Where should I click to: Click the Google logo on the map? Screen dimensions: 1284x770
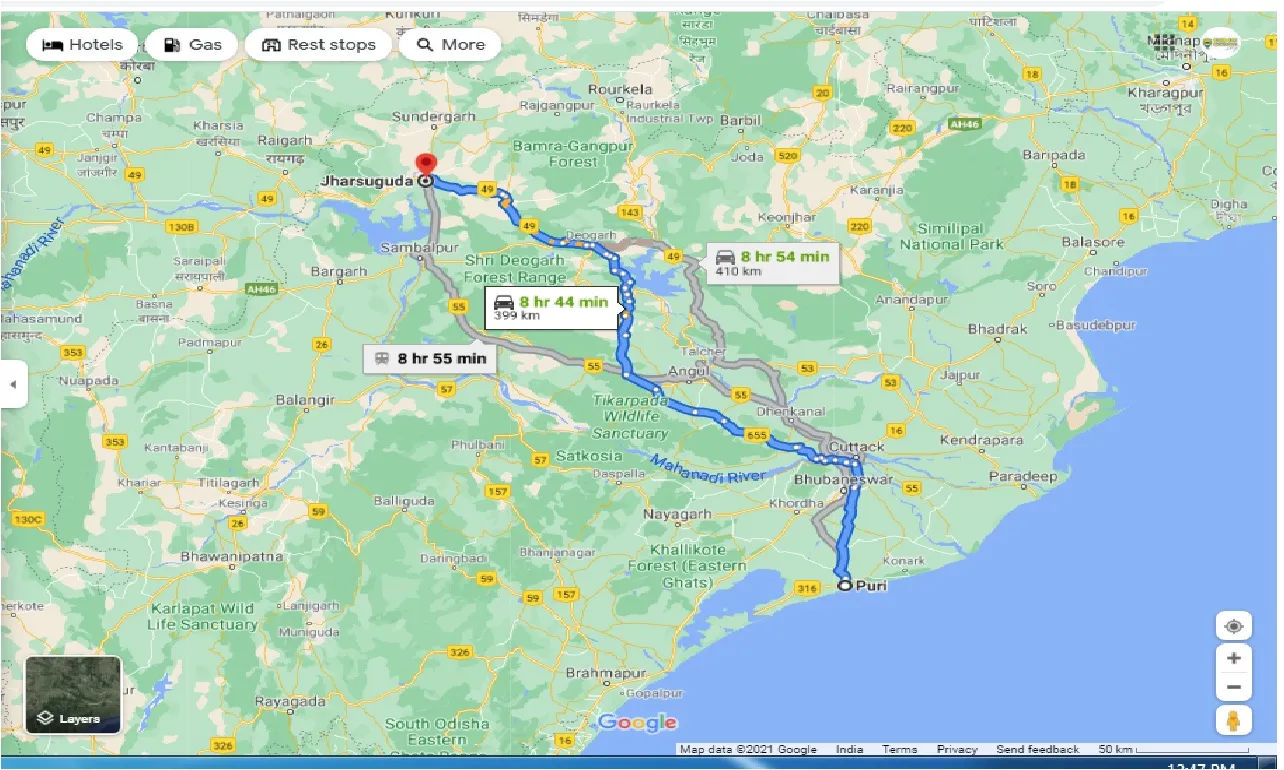[637, 722]
